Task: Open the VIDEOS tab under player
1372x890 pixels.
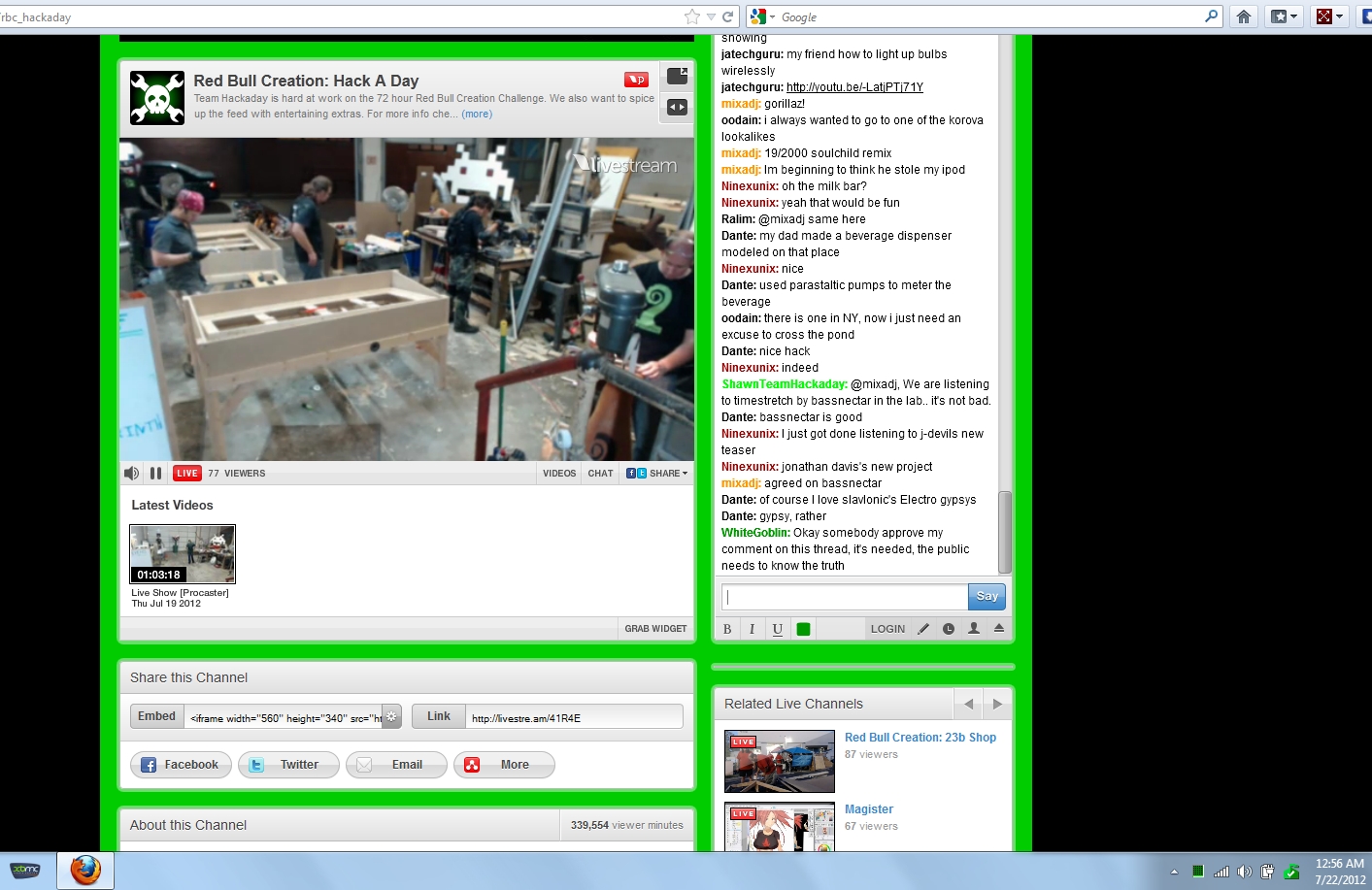Action: (559, 474)
